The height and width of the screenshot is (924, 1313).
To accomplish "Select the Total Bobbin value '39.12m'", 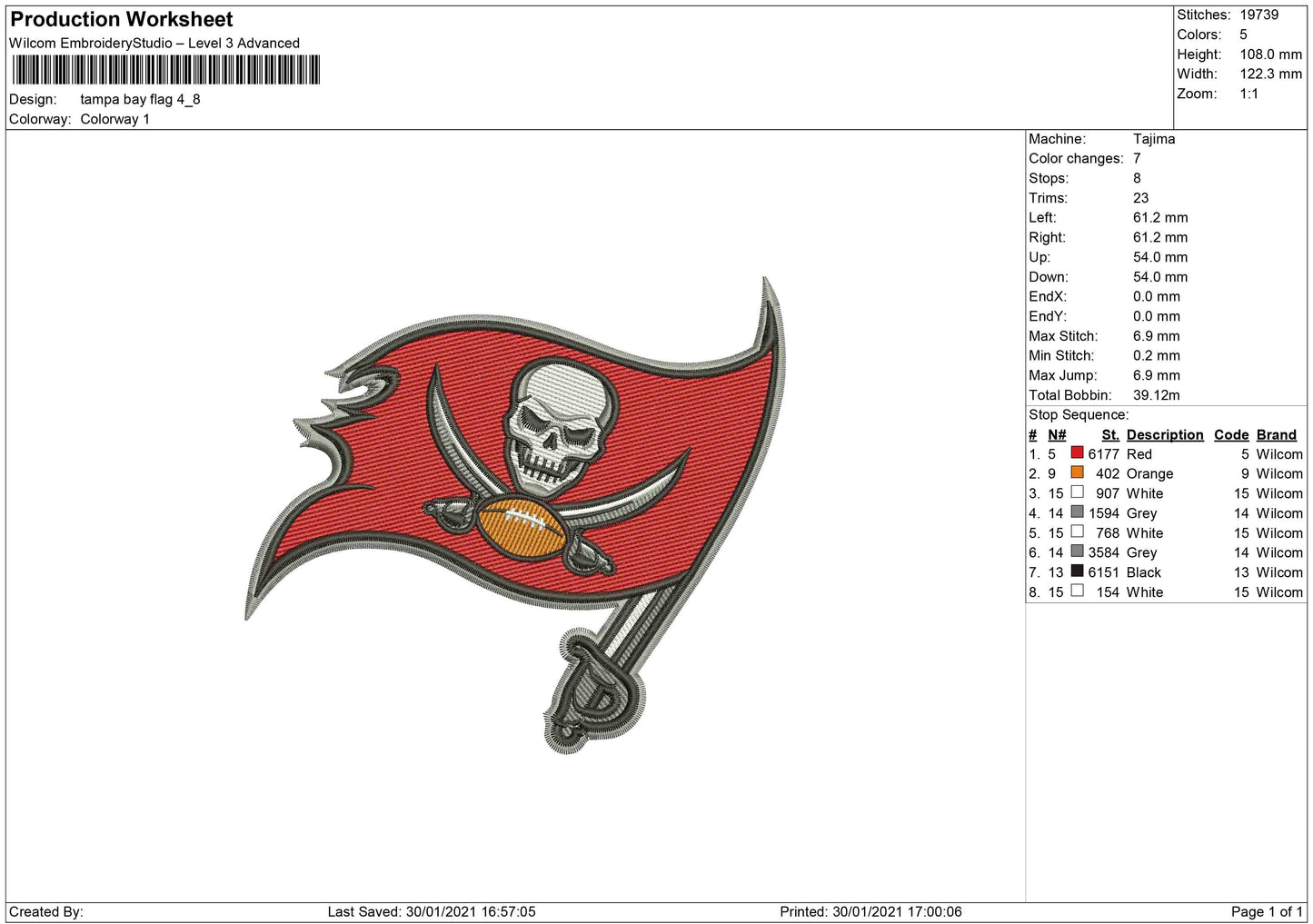I will (x=1157, y=395).
